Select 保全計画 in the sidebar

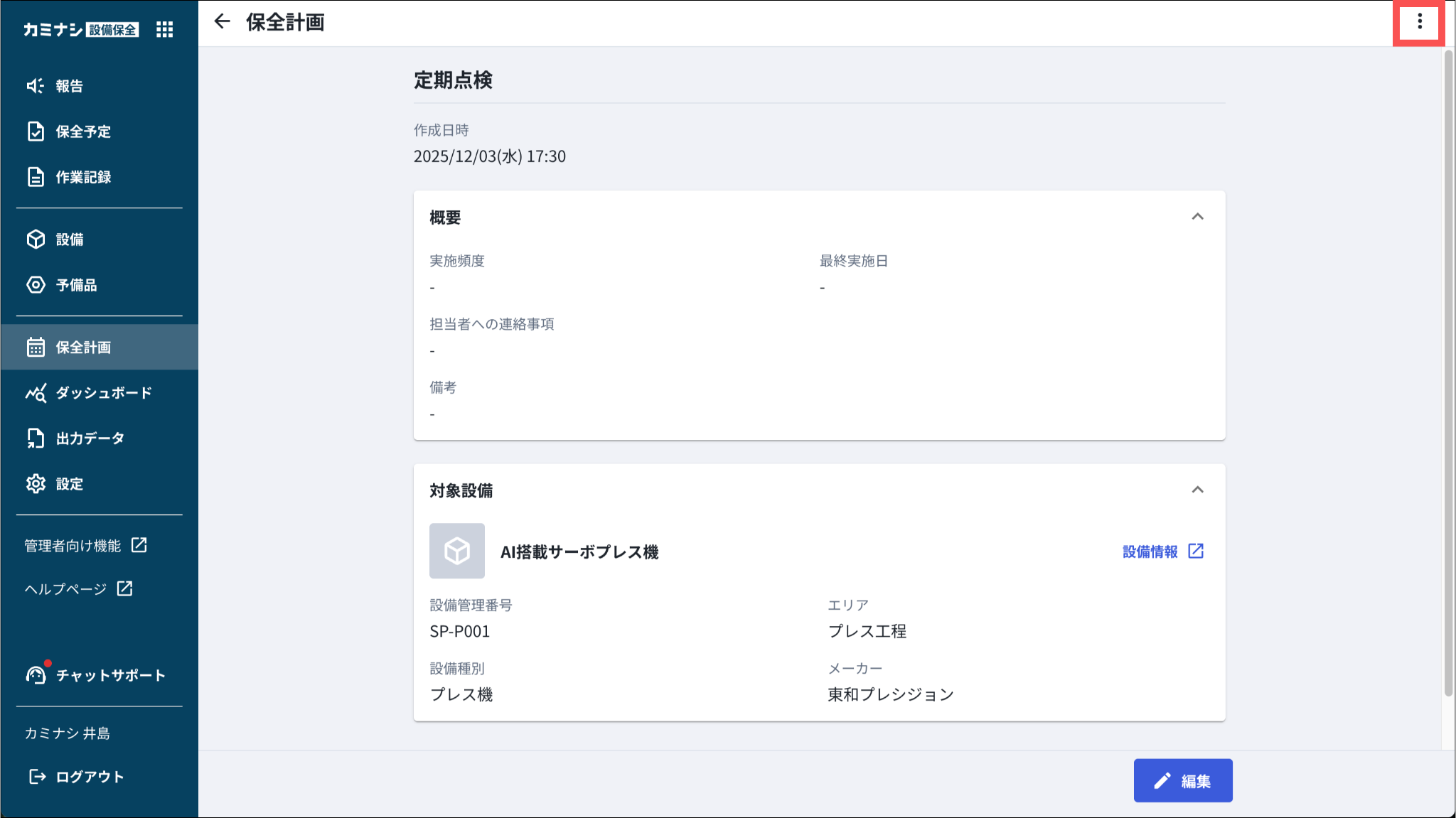pyautogui.click(x=83, y=348)
